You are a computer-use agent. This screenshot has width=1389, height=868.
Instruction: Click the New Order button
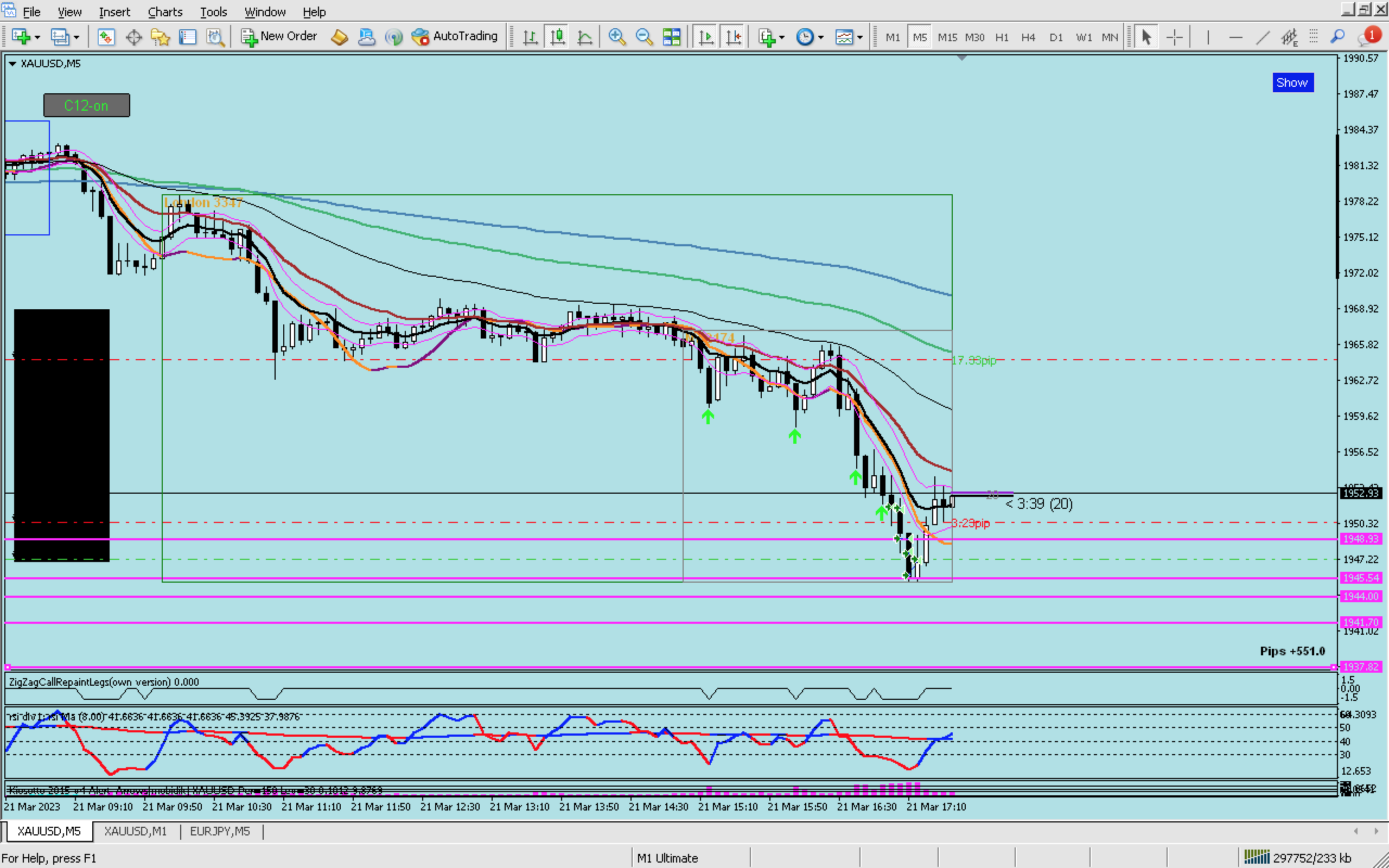[x=279, y=37]
